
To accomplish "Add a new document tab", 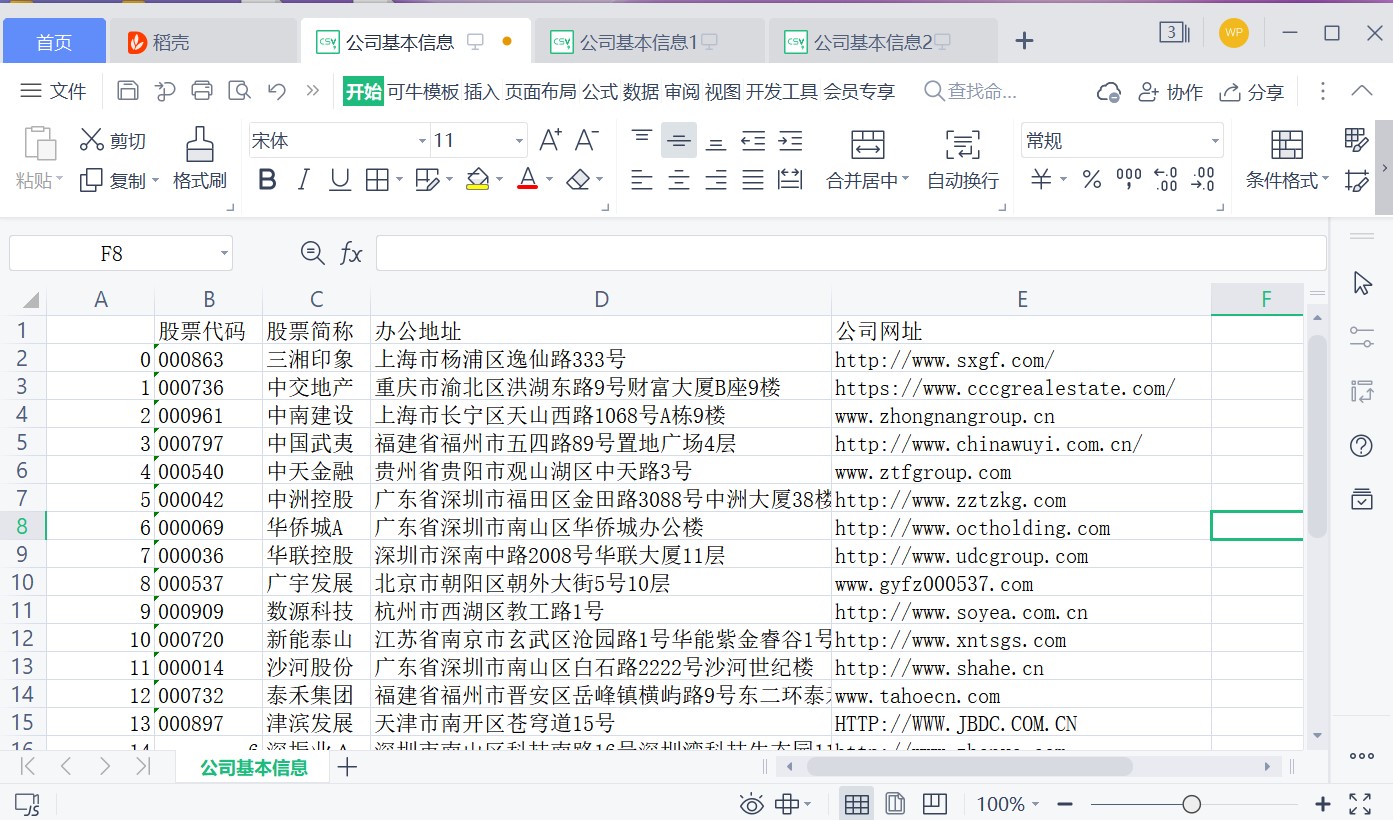I will pos(1024,41).
